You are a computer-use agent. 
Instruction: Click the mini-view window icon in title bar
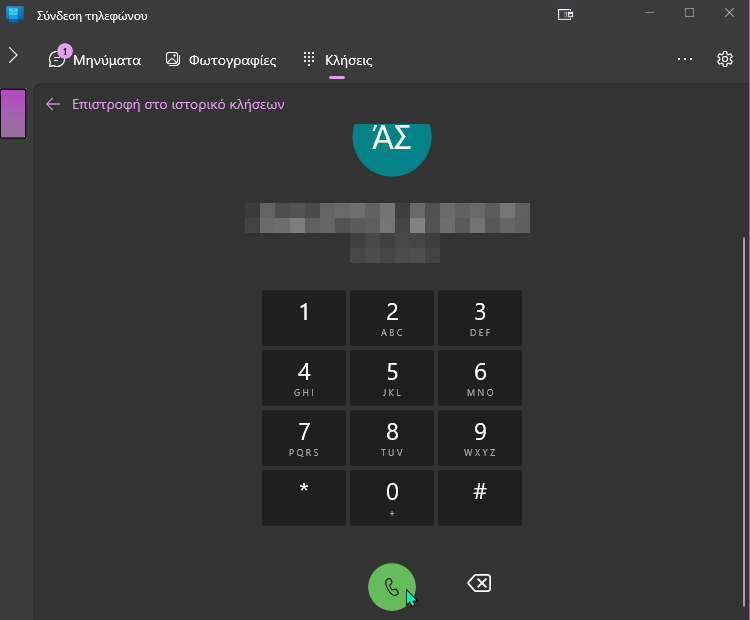click(x=565, y=14)
